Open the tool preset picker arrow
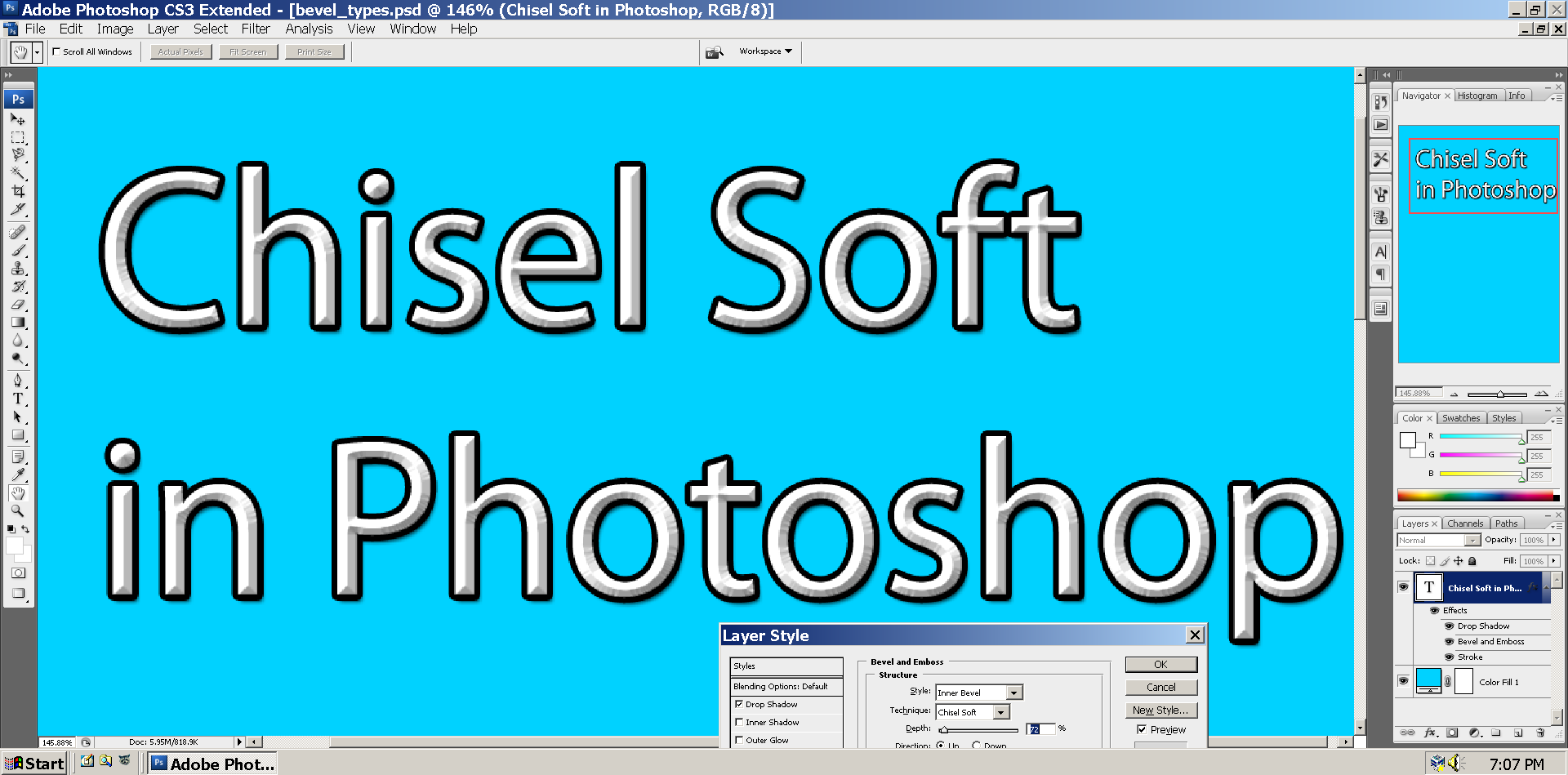1568x775 pixels. (37, 52)
